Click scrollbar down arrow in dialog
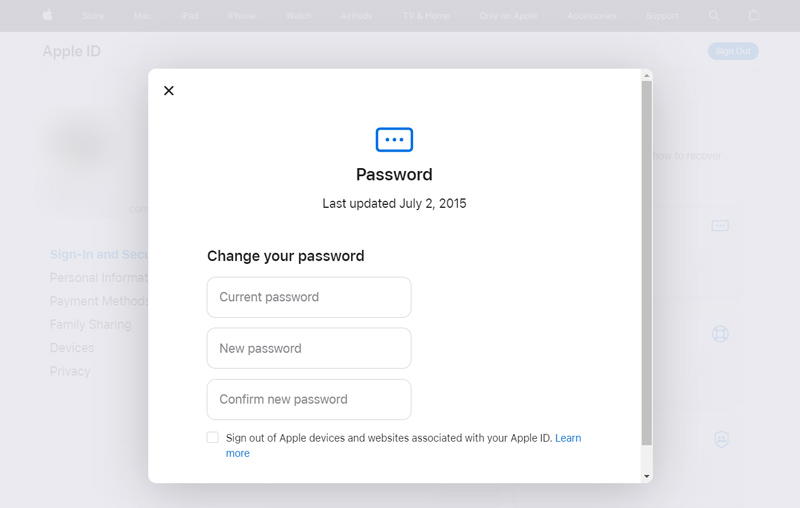800x508 pixels. coord(646,476)
